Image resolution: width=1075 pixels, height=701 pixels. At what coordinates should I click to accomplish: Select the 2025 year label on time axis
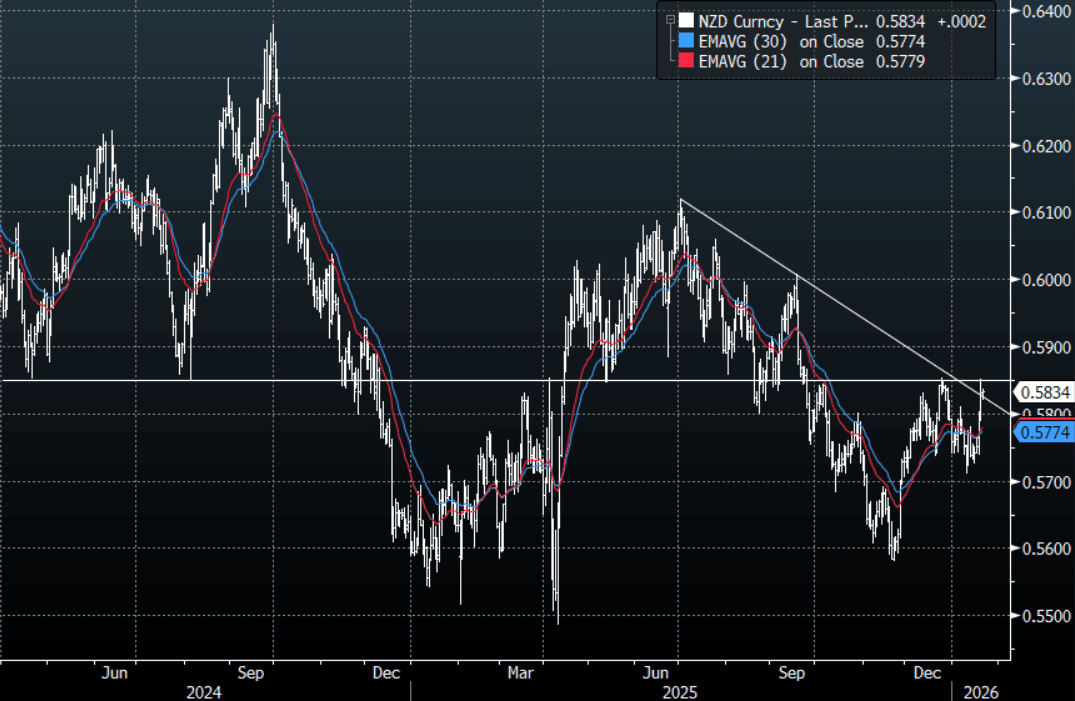coord(679,691)
